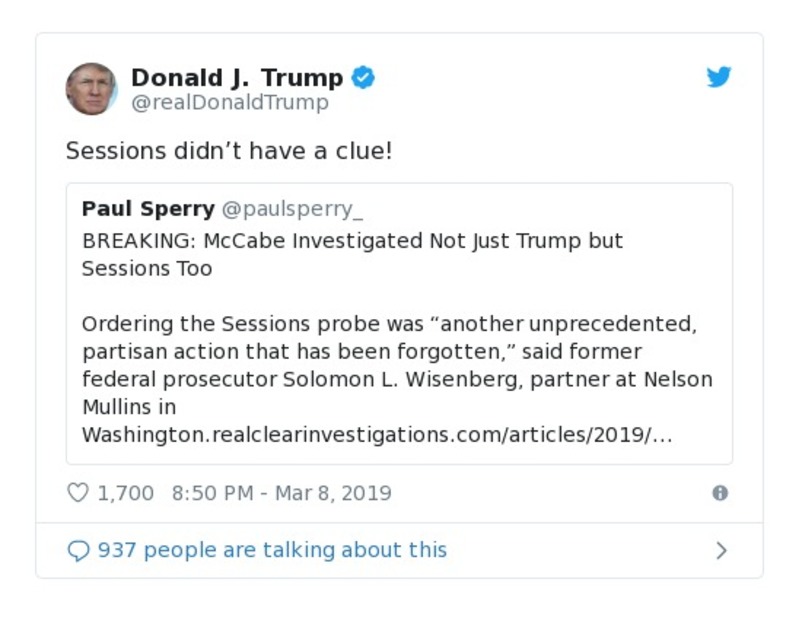
Task: Click the speech bubble reply icon
Action: [x=78, y=551]
